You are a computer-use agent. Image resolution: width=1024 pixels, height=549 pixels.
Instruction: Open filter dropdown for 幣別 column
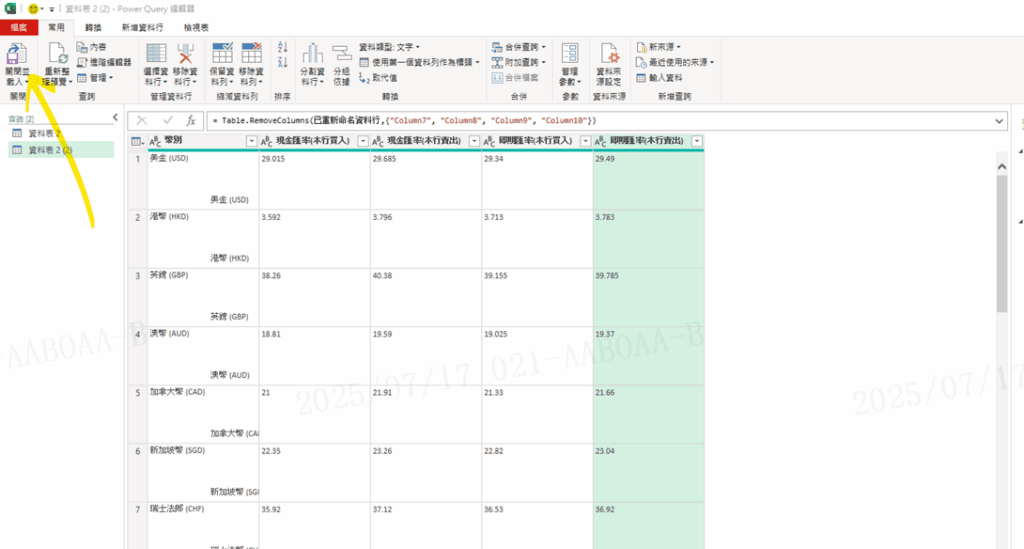pos(251,142)
